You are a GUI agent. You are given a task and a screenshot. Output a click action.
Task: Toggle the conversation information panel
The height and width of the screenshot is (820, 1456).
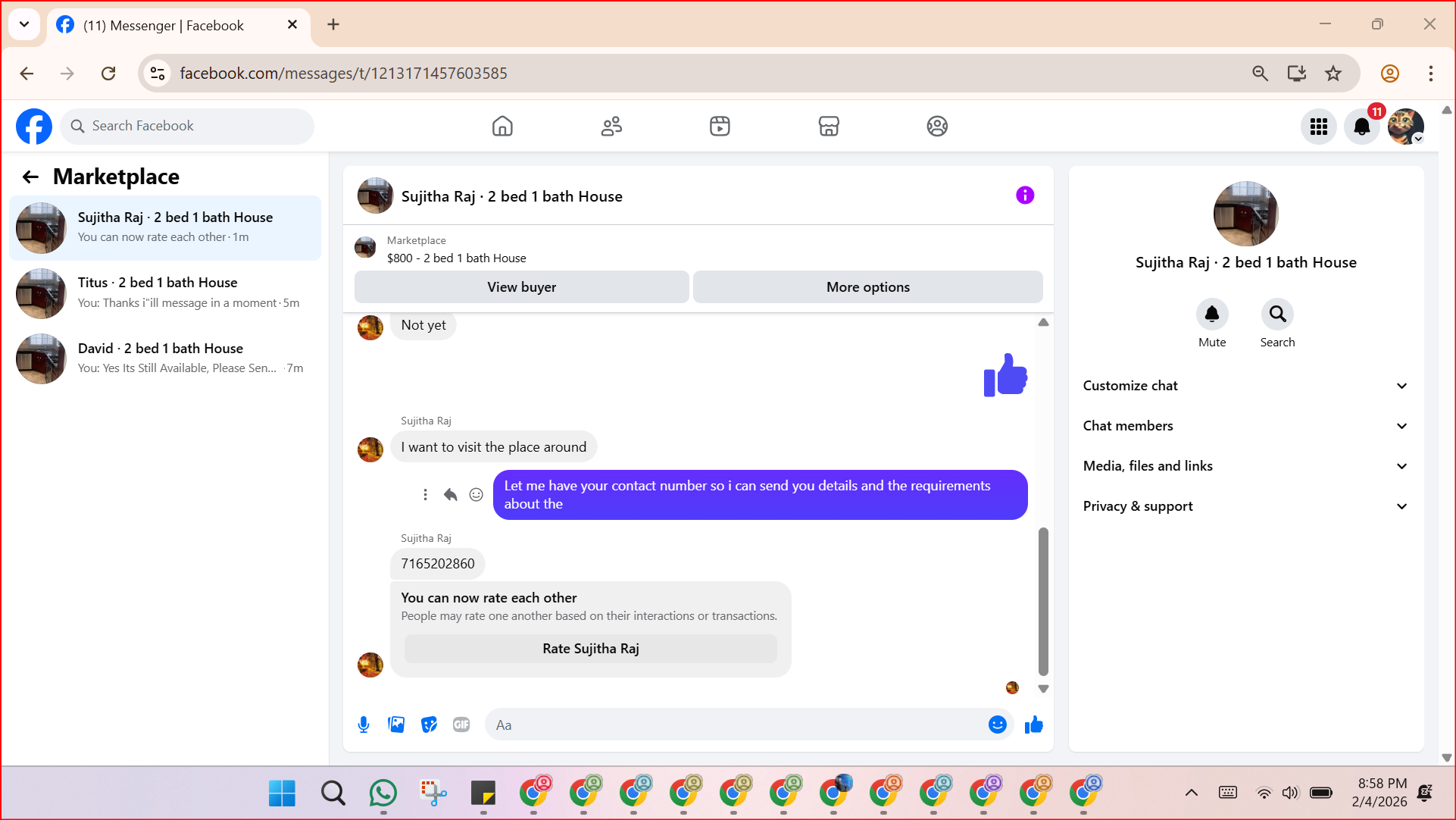pyautogui.click(x=1024, y=196)
